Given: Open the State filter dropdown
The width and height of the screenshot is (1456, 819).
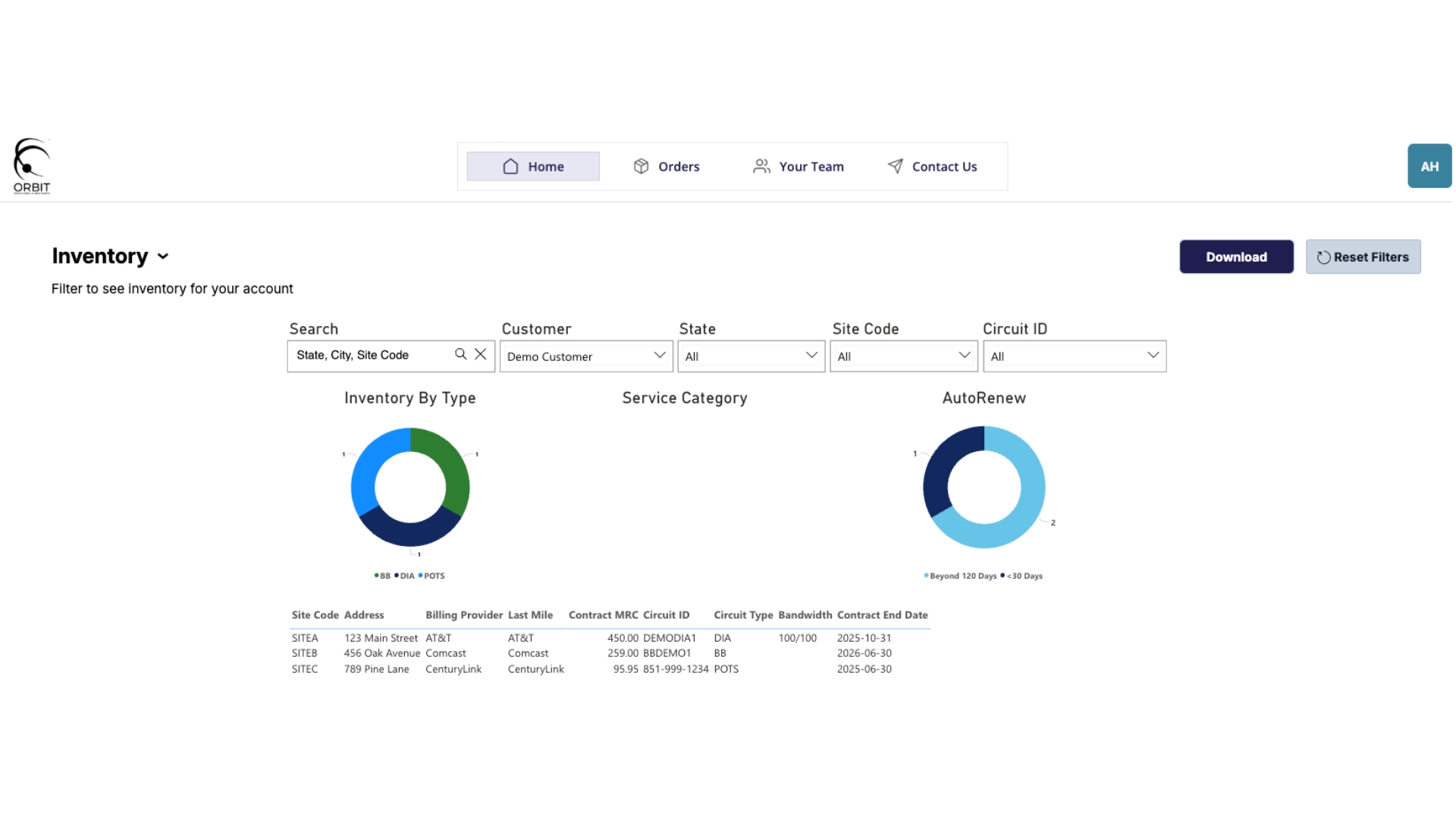Looking at the screenshot, I should coord(751,356).
